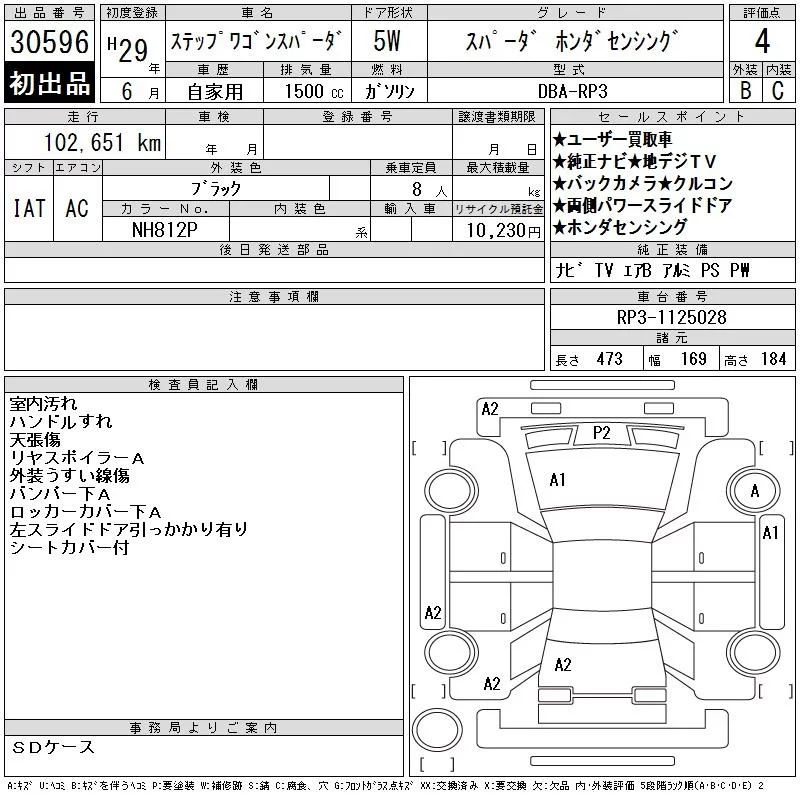Viewport: 800px width, 800px height.
Task: Click the 車台番号 header
Action: 672,296
